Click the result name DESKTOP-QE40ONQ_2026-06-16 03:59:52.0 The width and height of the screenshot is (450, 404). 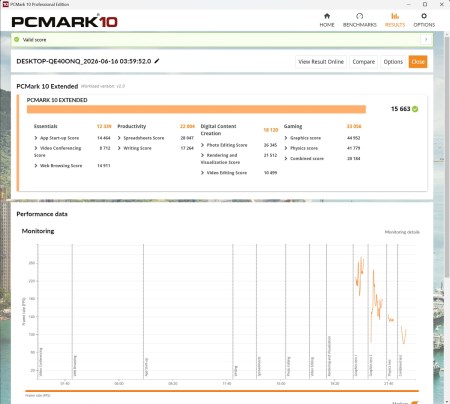point(84,61)
